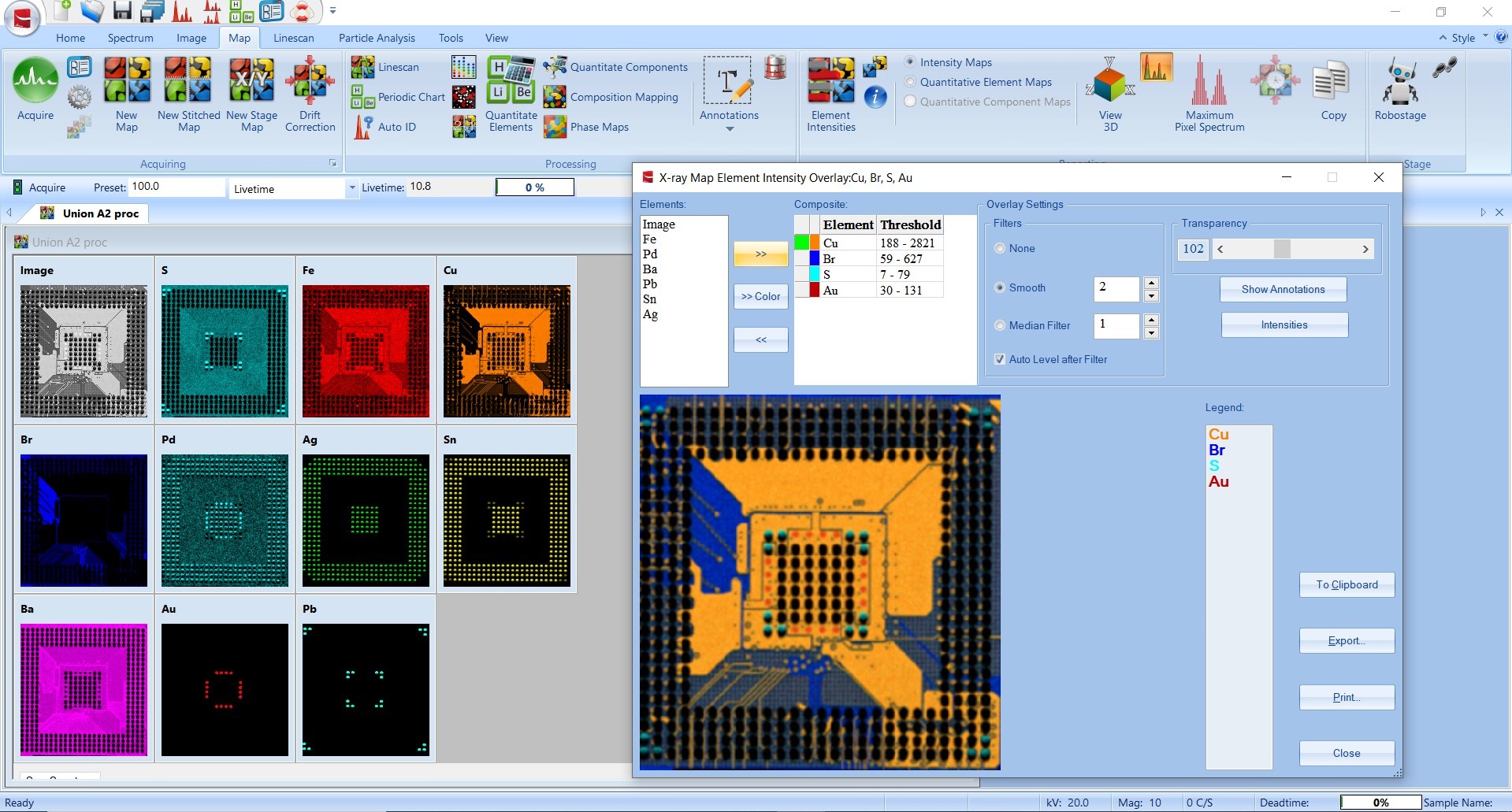Open the Tools ribbon tab
1512x812 pixels.
click(x=451, y=38)
